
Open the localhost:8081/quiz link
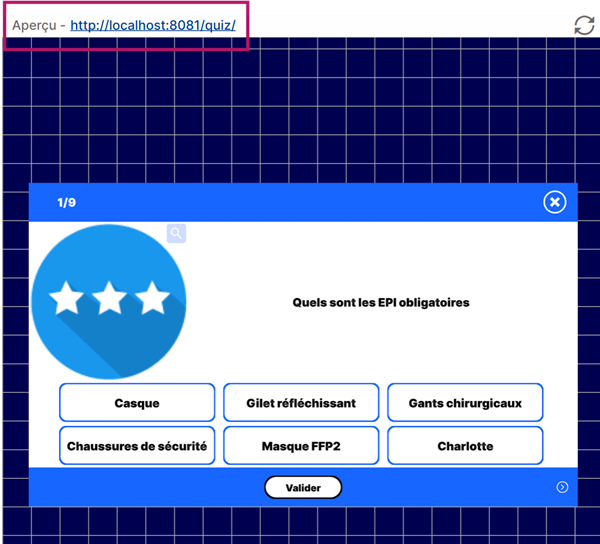153,25
